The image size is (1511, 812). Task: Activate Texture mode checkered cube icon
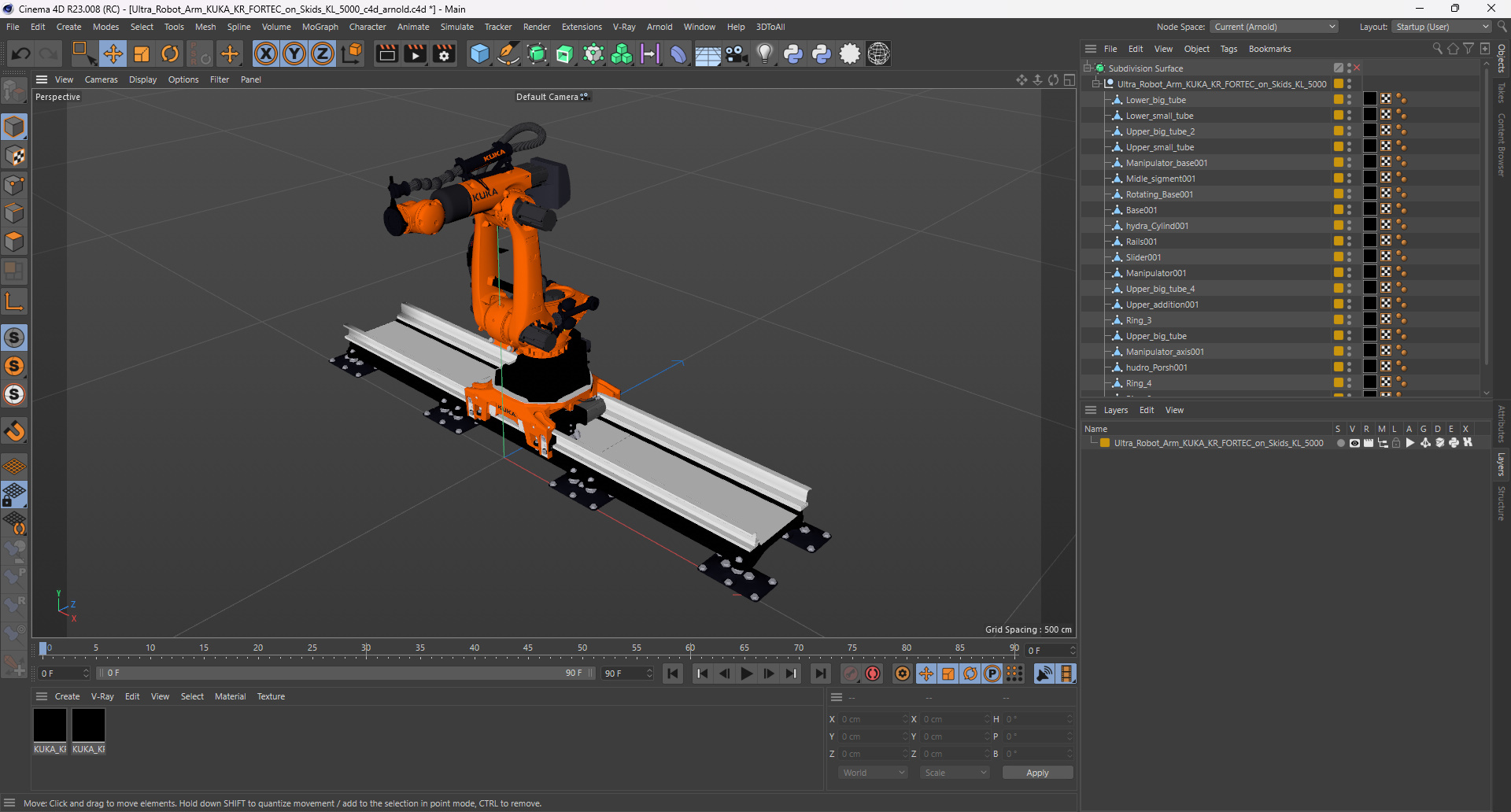[x=14, y=156]
